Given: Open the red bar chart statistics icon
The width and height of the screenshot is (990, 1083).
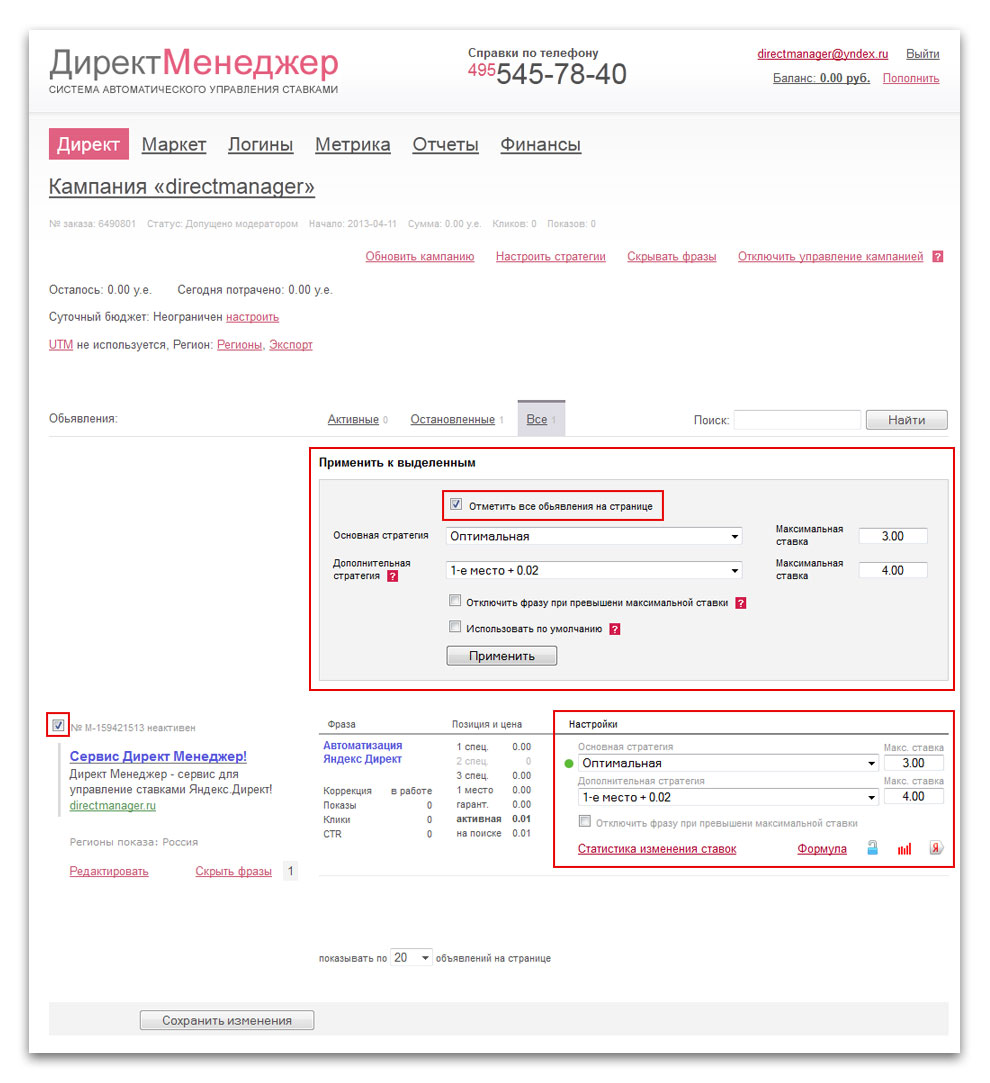Looking at the screenshot, I should pos(904,849).
